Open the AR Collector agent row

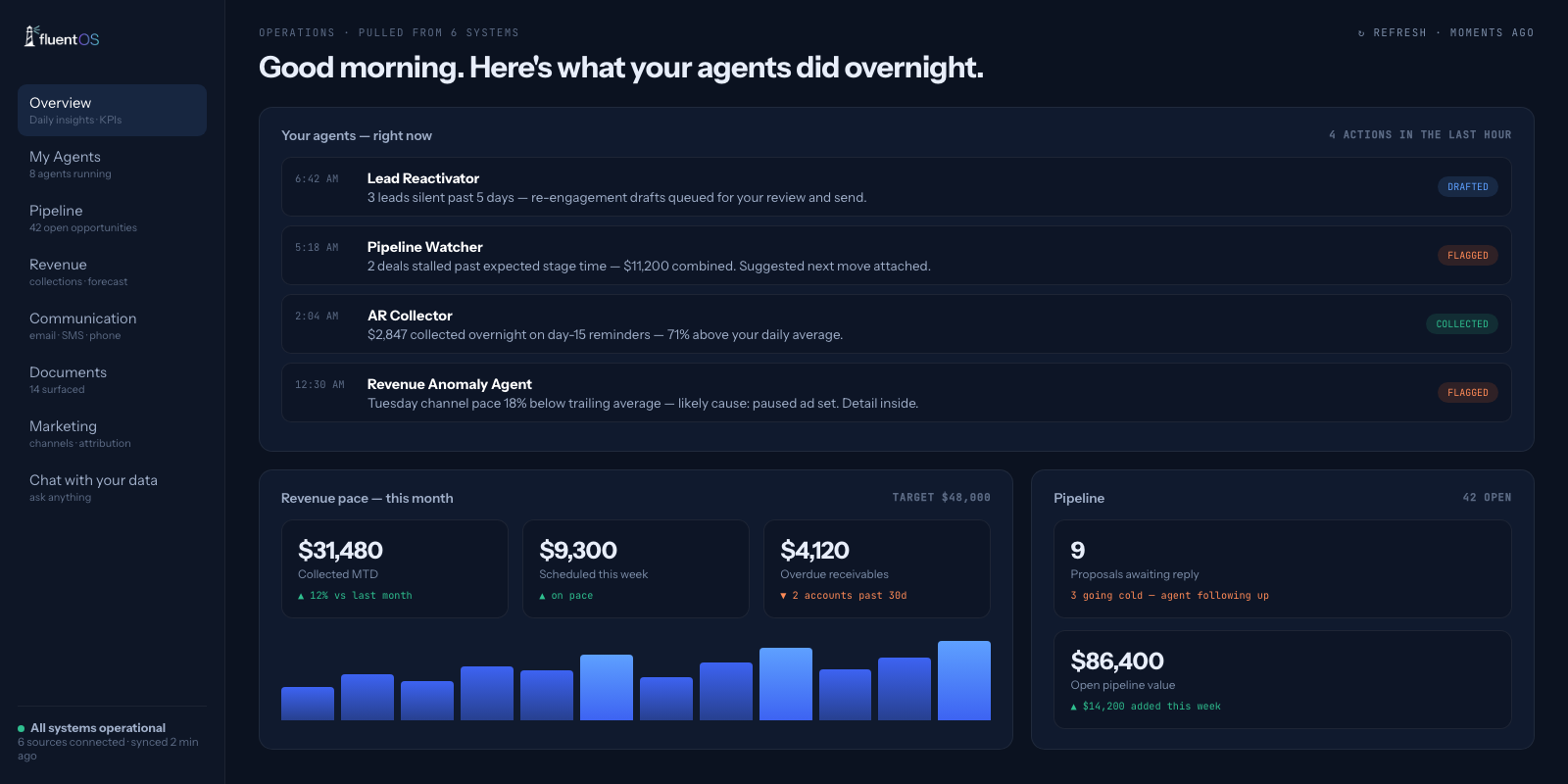[896, 324]
